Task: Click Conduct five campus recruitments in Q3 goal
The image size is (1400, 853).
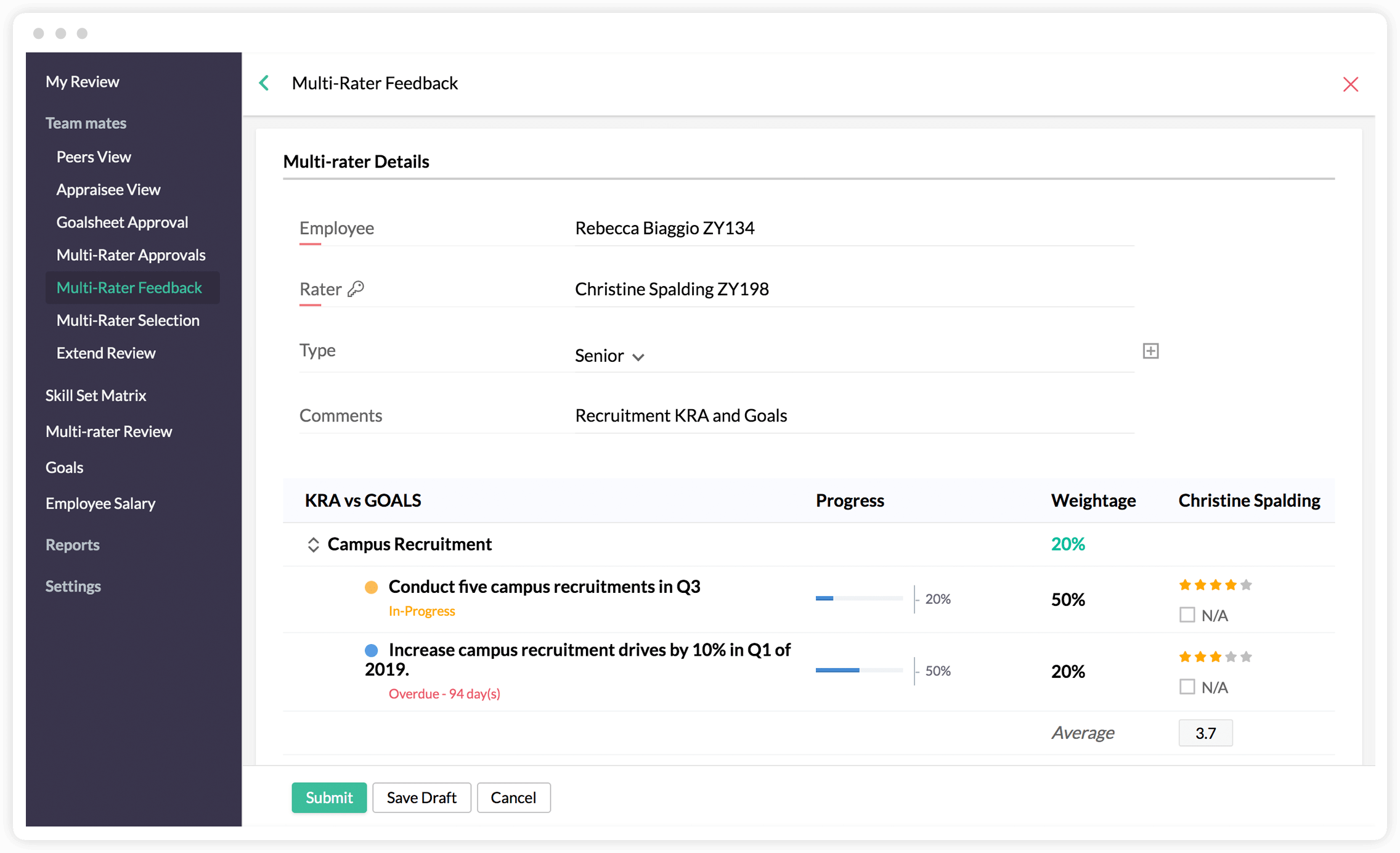Action: [544, 587]
